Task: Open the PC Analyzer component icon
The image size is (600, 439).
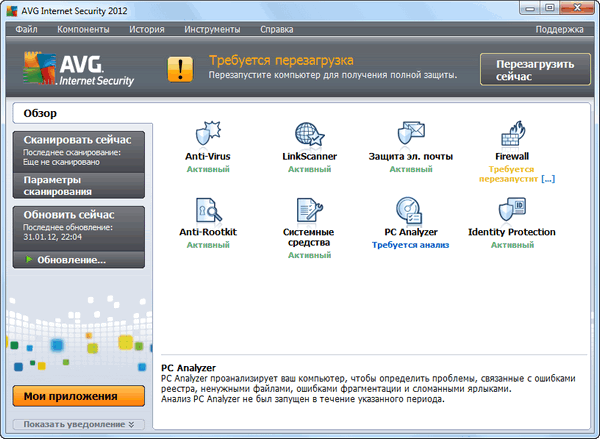Action: [410, 210]
